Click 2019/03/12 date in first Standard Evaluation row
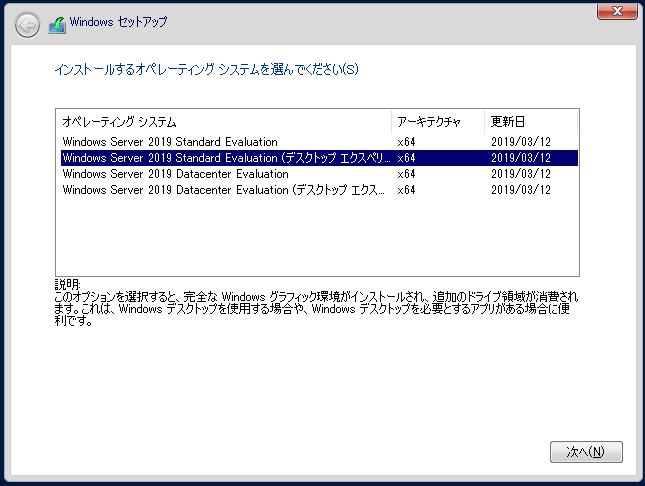Viewport: 645px width, 486px height. coord(521,142)
